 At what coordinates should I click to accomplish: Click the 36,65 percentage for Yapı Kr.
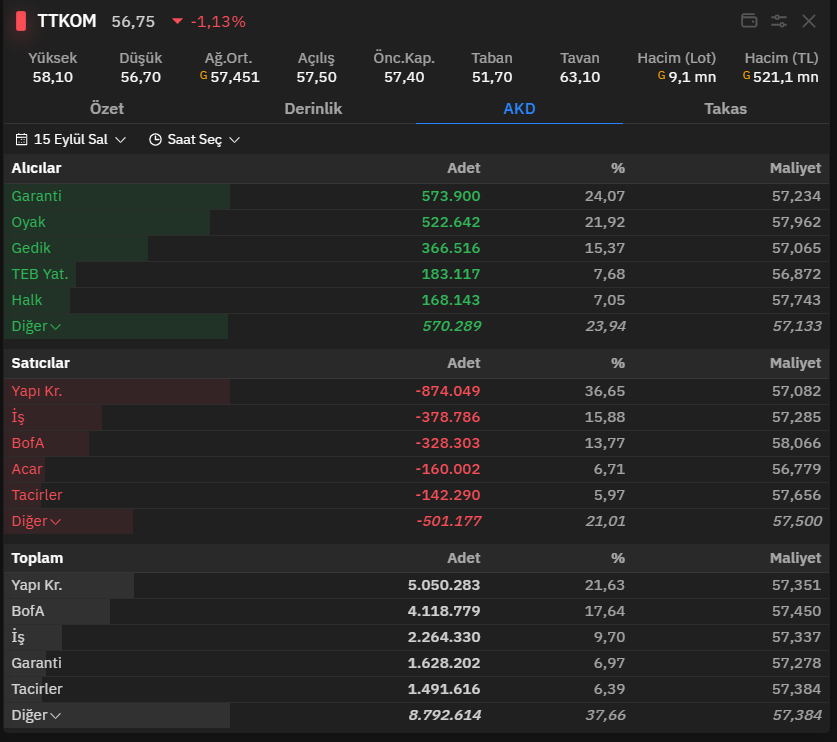click(604, 391)
